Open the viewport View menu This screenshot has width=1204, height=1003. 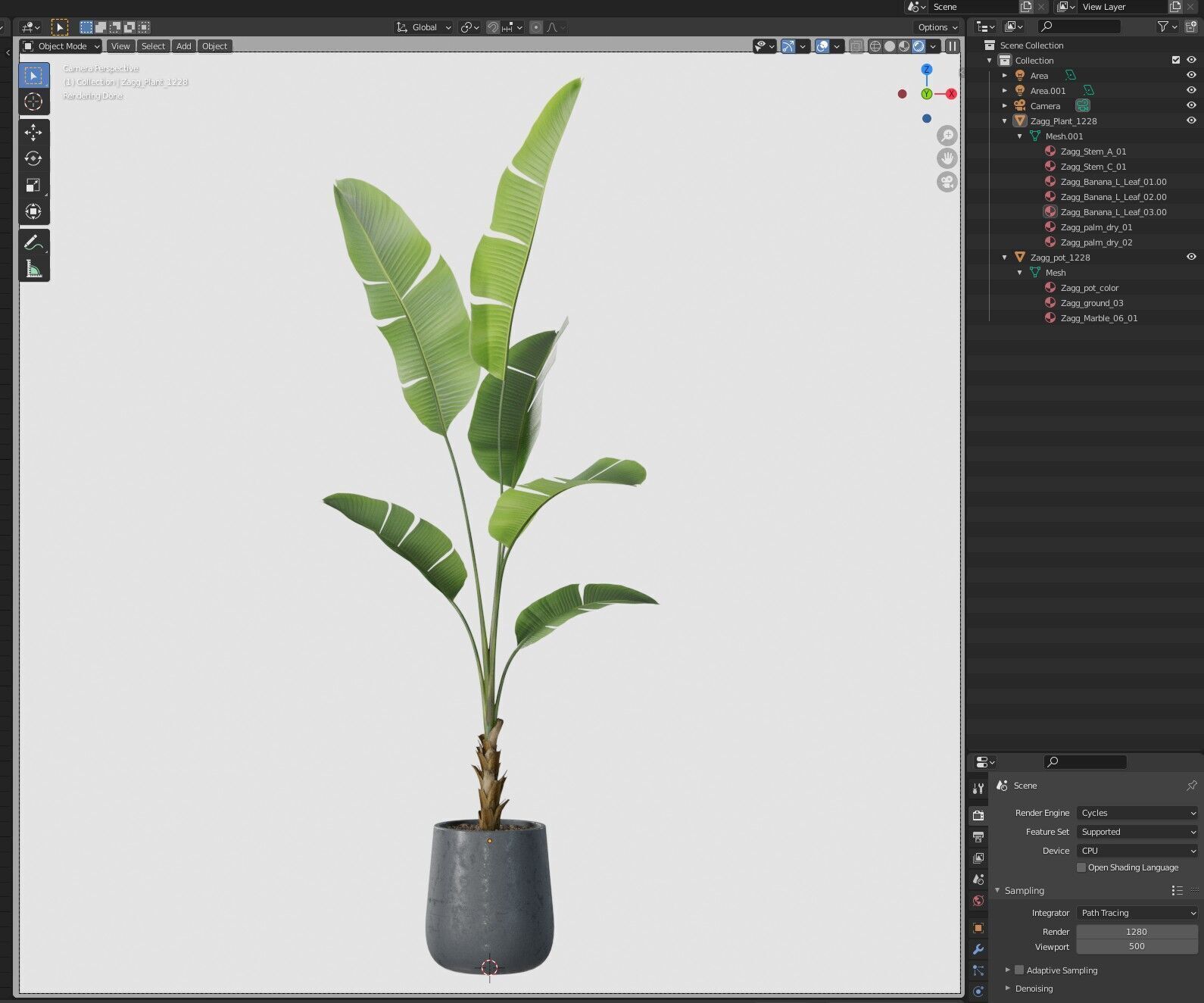click(120, 46)
